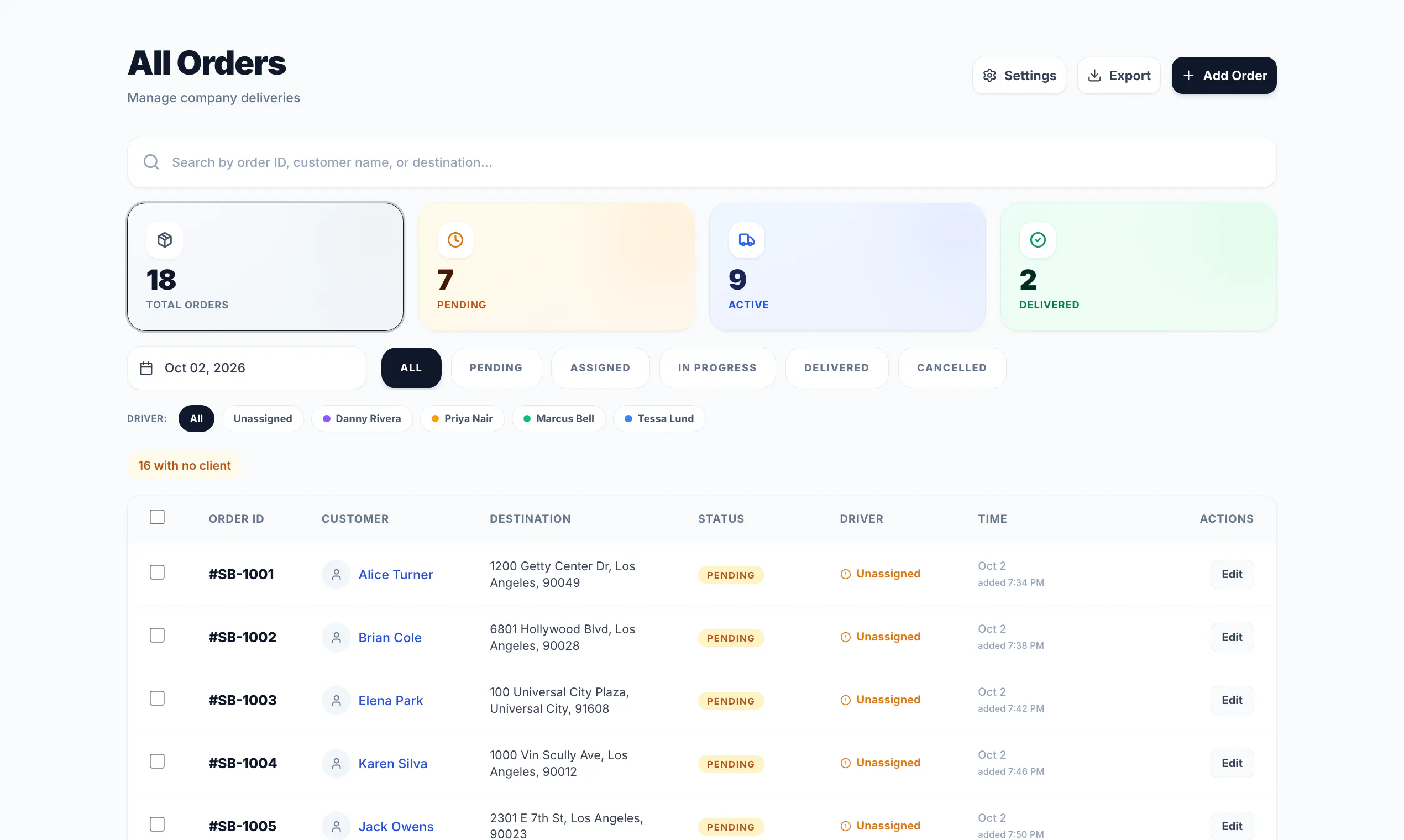Click the Settings gear icon

click(x=989, y=75)
